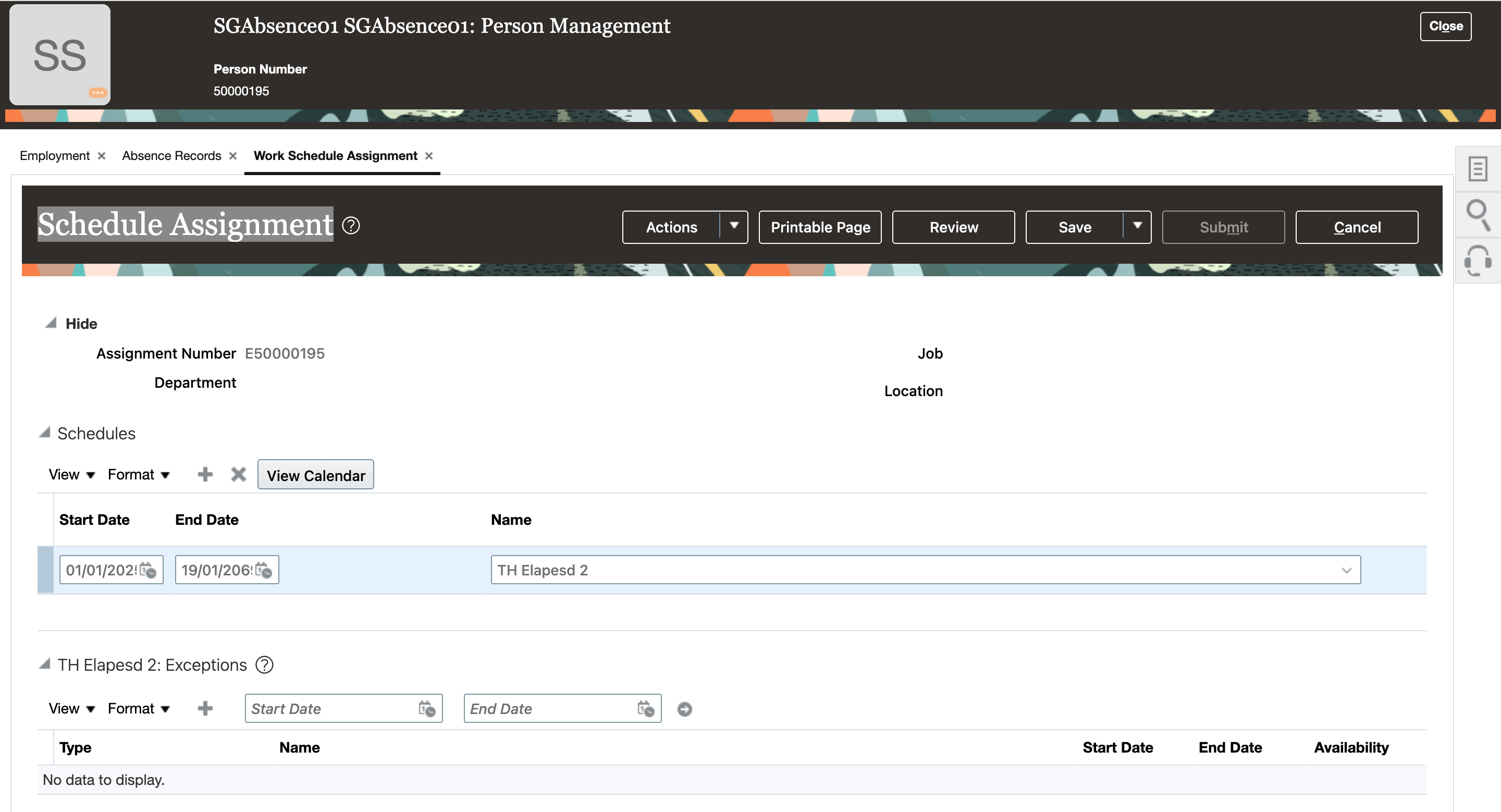This screenshot has height=812, width=1501.
Task: Collapse the Schedules section
Action: (x=45, y=433)
